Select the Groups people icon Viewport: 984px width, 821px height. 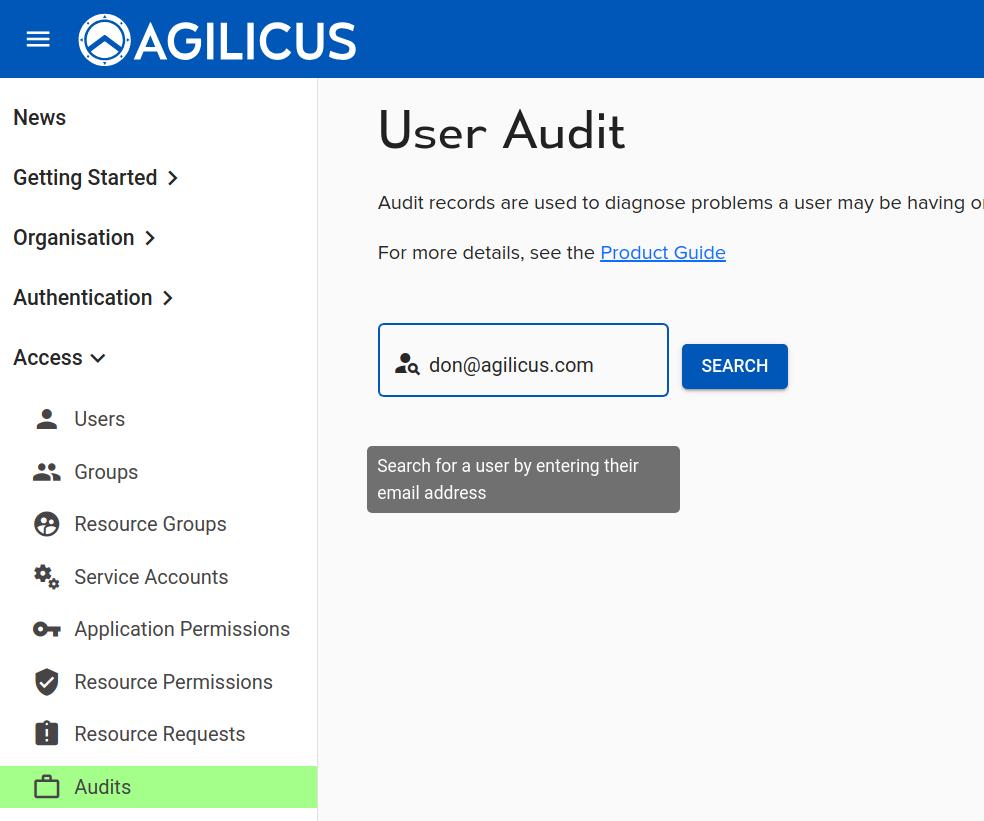[46, 472]
